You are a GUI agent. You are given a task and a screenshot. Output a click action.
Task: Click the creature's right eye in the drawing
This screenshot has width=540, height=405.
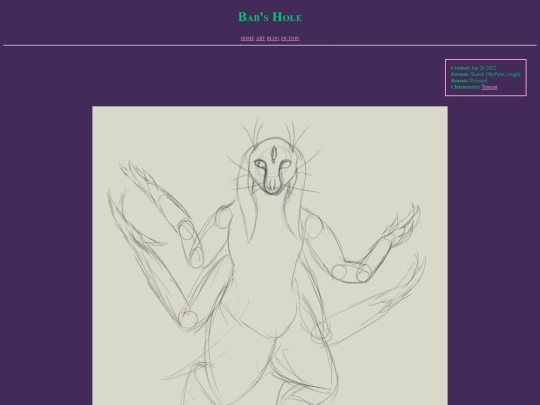point(285,166)
